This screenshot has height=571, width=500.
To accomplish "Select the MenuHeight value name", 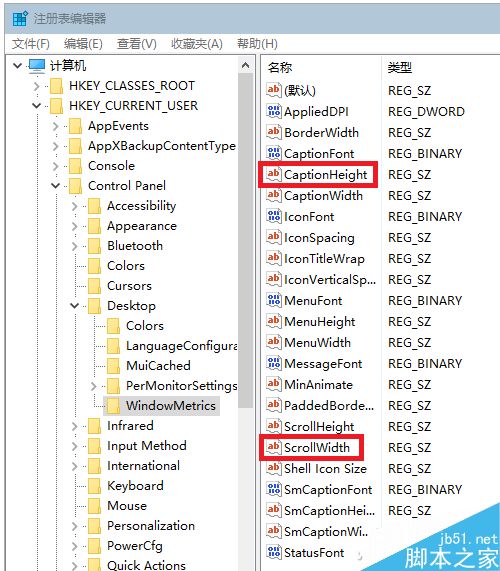I will pos(320,322).
